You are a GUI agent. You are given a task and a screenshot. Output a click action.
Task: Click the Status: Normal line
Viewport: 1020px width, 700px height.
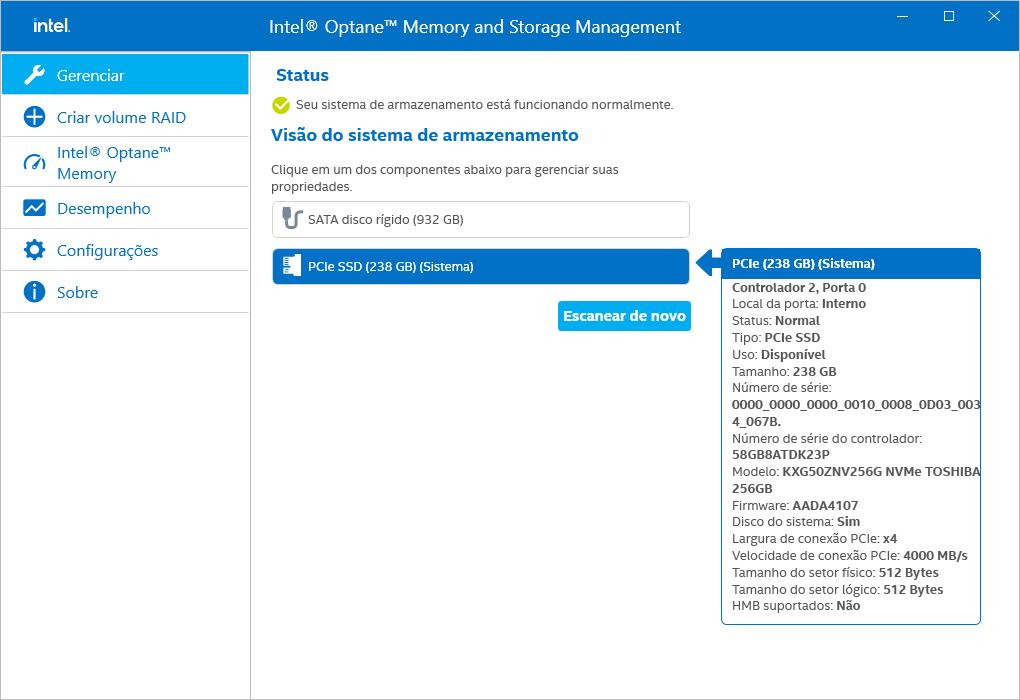(775, 321)
